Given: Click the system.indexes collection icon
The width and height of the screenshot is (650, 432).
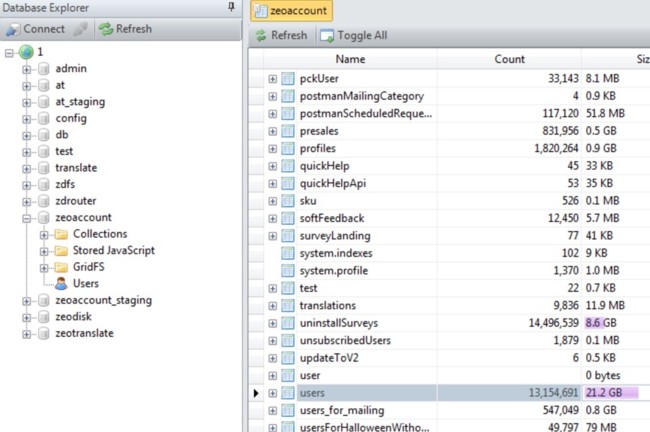Looking at the screenshot, I should 288,253.
